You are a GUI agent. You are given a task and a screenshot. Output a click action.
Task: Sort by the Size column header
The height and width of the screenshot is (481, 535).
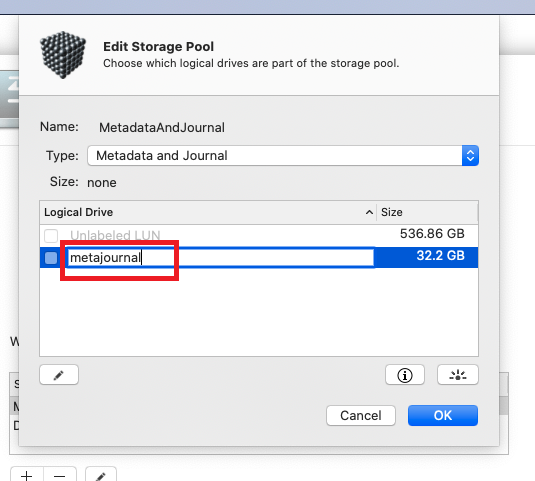(427, 212)
